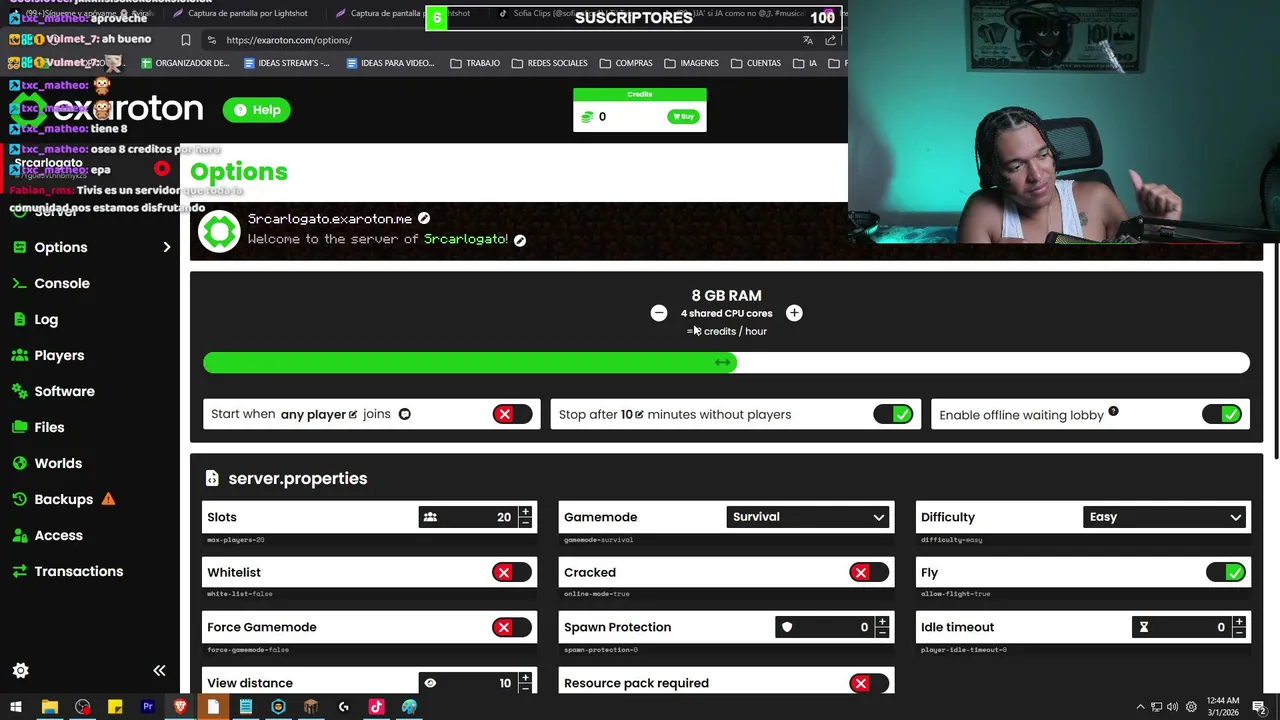Toggle the Fly switch
The image size is (1280, 720).
1226,572
